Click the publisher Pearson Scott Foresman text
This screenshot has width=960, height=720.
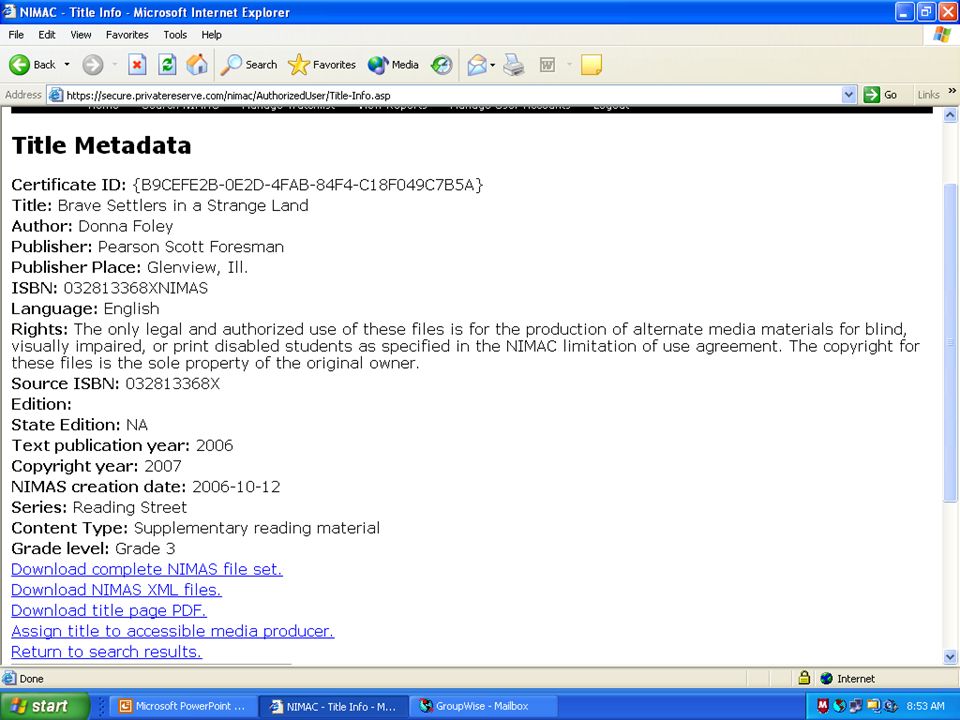coord(190,247)
